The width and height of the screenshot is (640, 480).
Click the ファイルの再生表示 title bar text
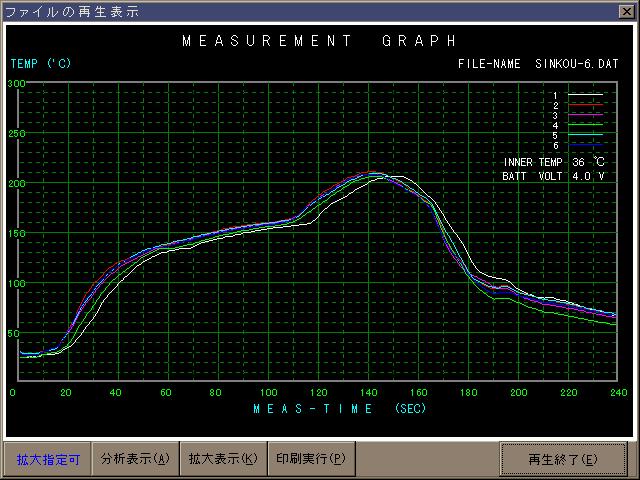pyautogui.click(x=72, y=11)
